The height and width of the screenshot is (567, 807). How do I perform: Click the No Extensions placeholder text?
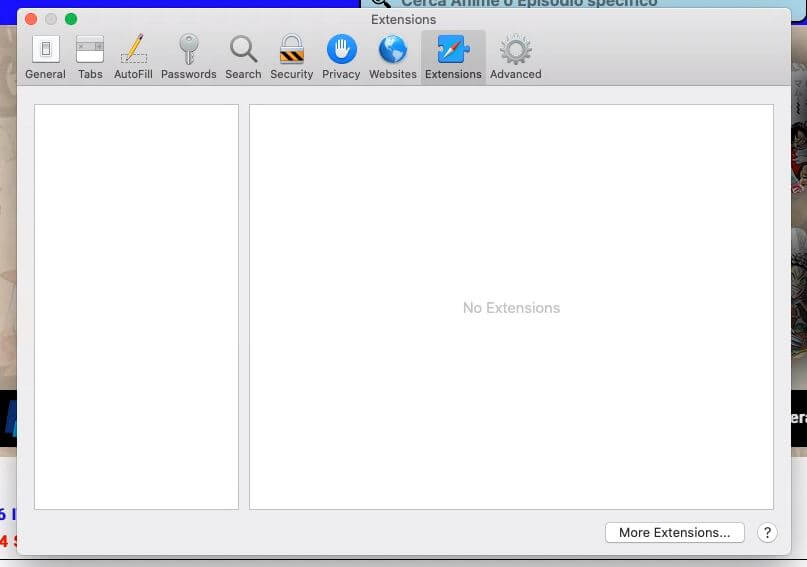(x=511, y=308)
